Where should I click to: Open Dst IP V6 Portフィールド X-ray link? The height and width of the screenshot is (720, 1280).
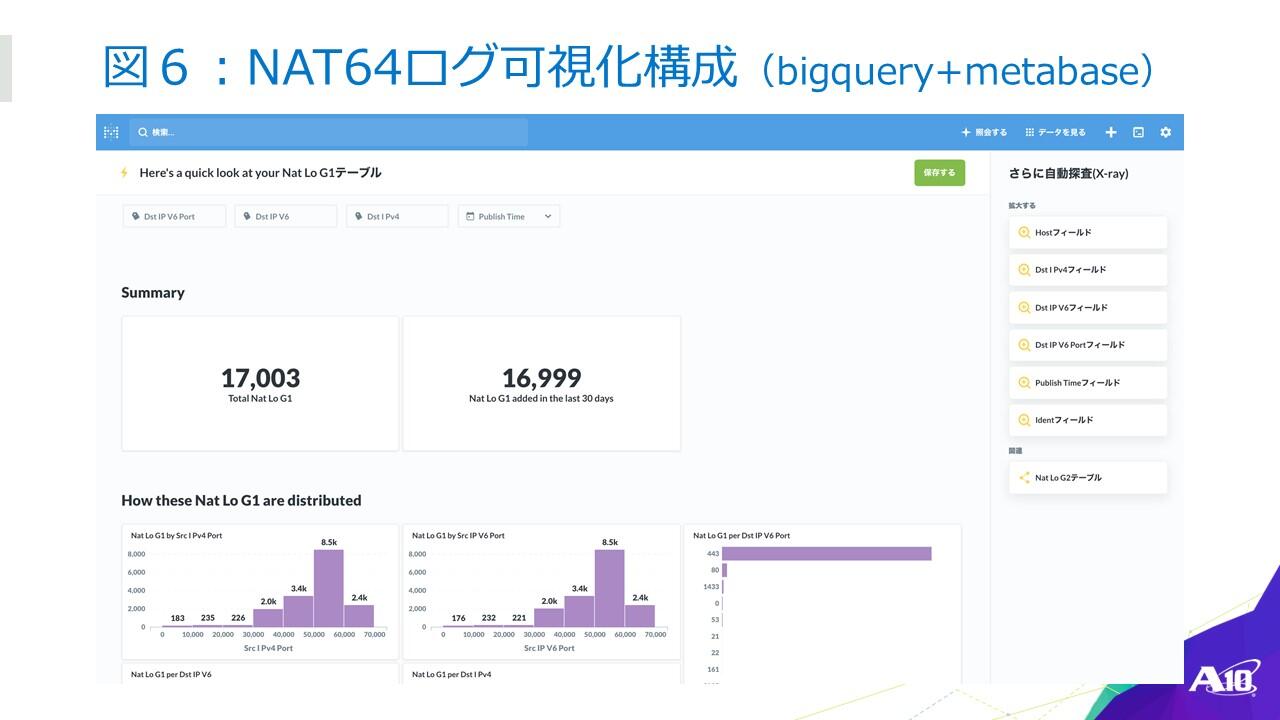(1088, 345)
